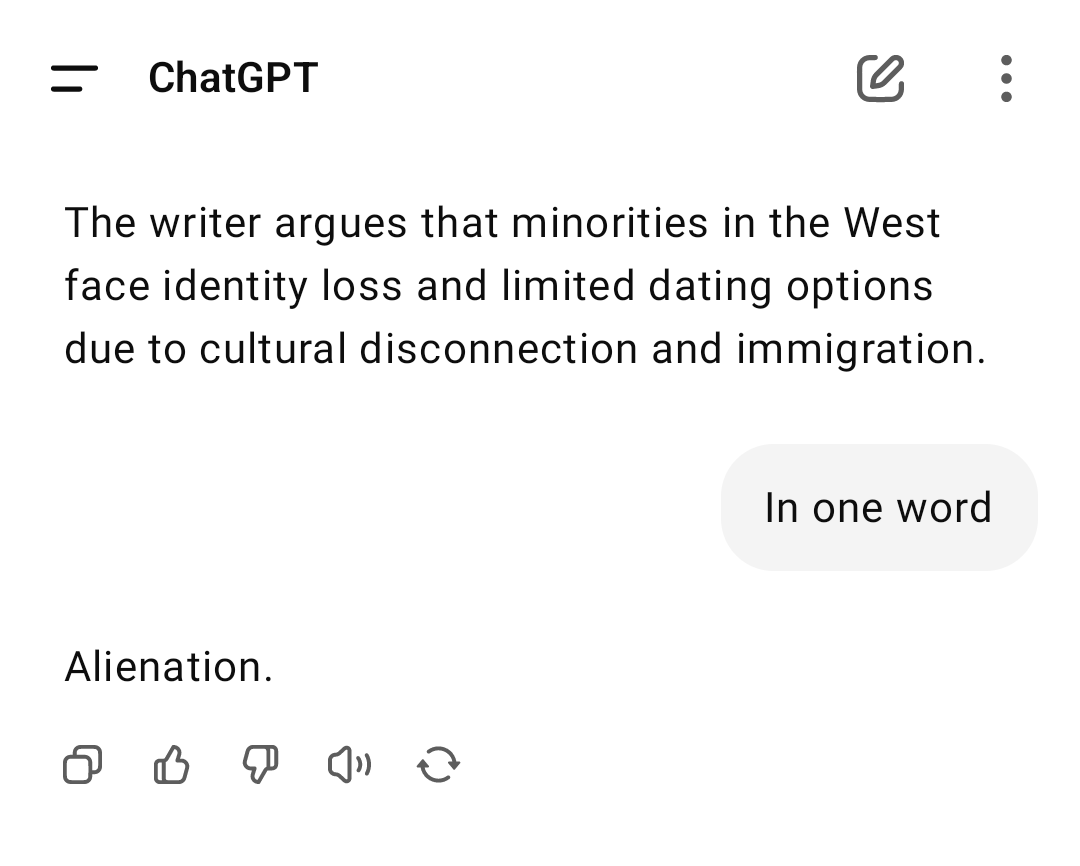The height and width of the screenshot is (866, 1080).
Task: Select the 'In one word' user message bubble
Action: click(879, 508)
